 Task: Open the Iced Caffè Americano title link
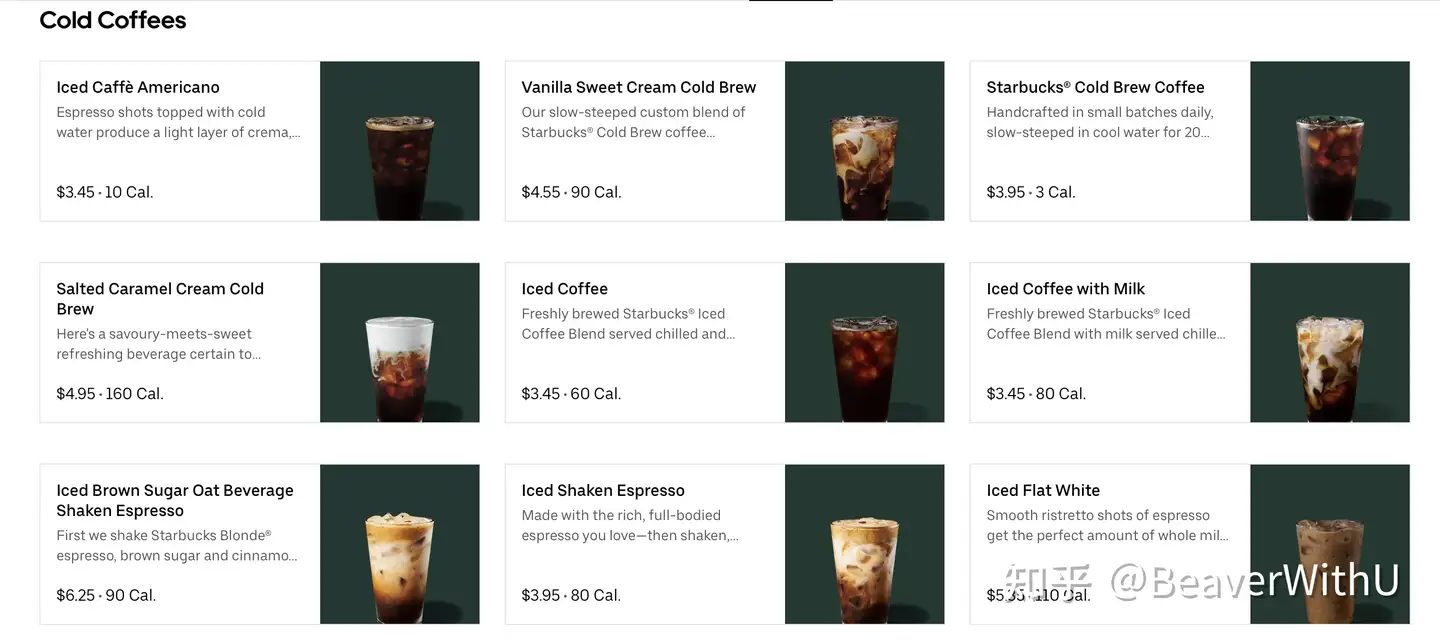138,87
